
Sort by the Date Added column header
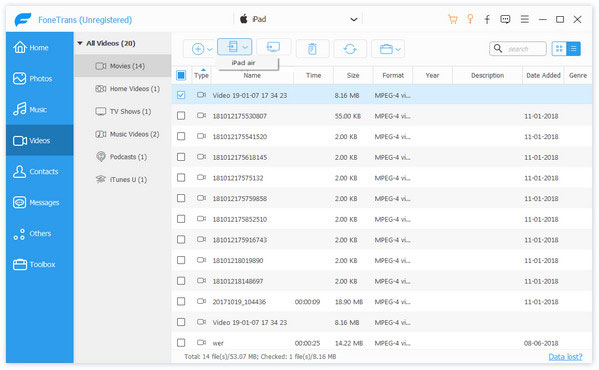543,75
